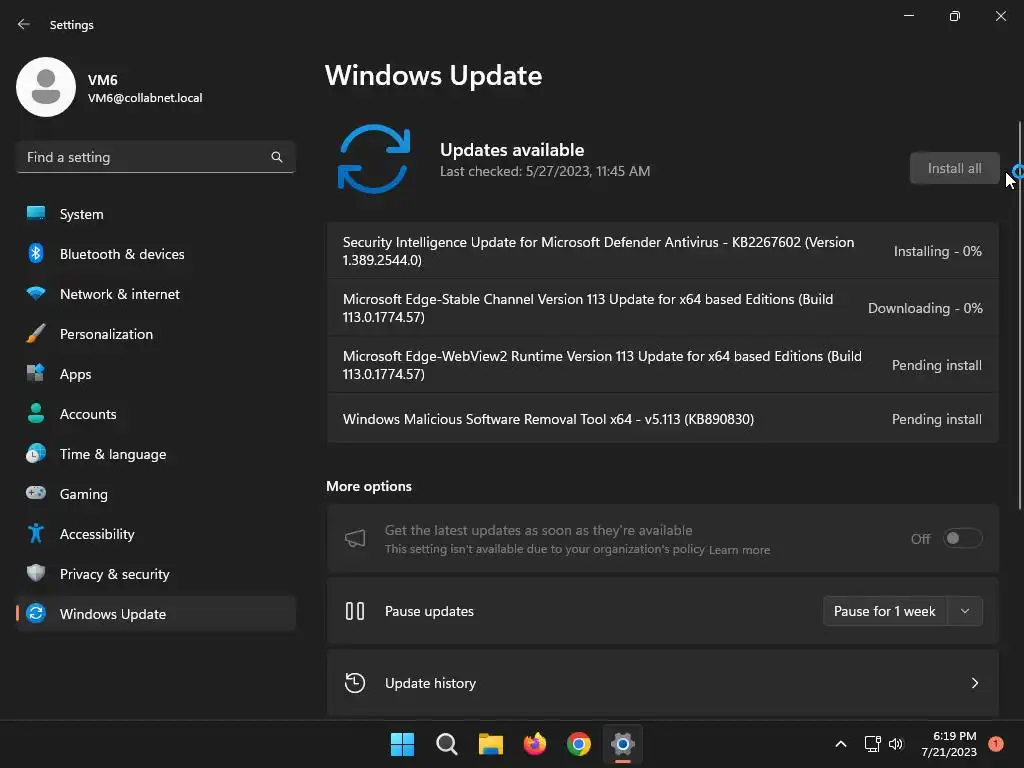Focus the Find a setting field
The height and width of the screenshot is (768, 1024).
(x=155, y=157)
